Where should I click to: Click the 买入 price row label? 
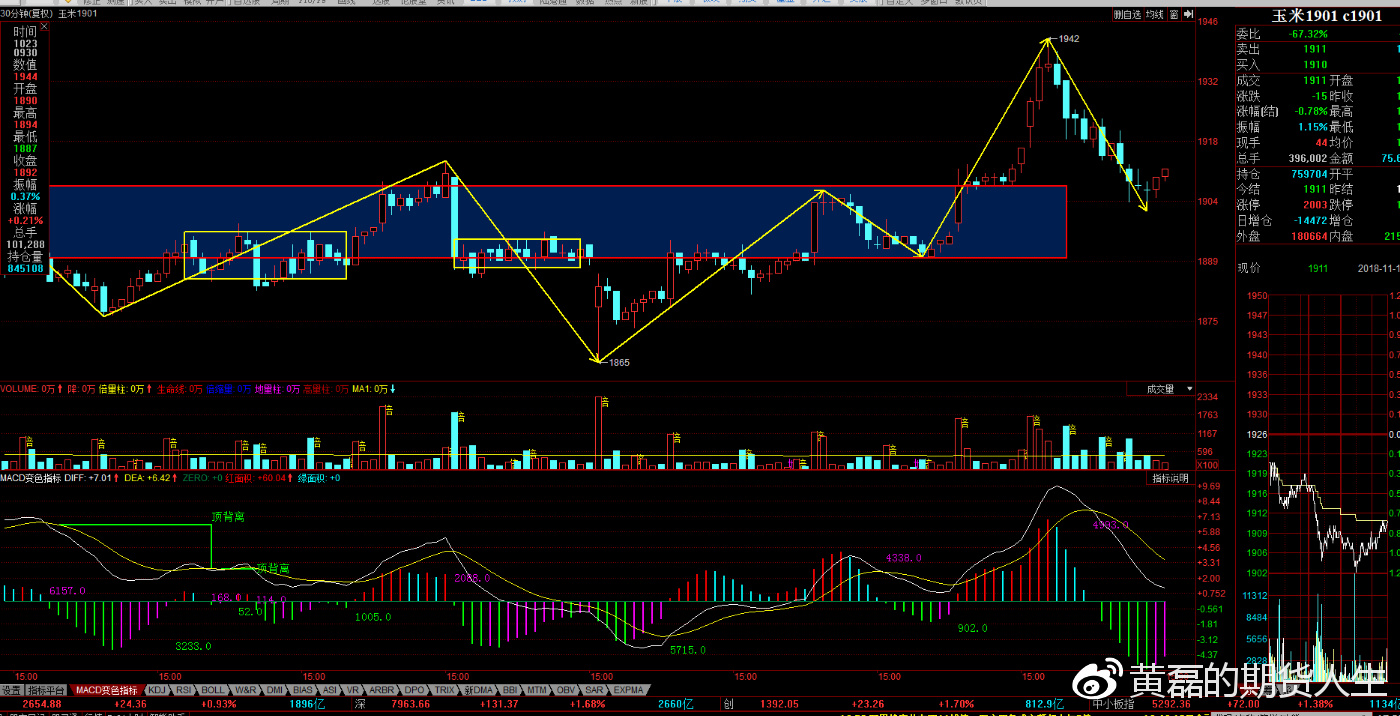1249,64
